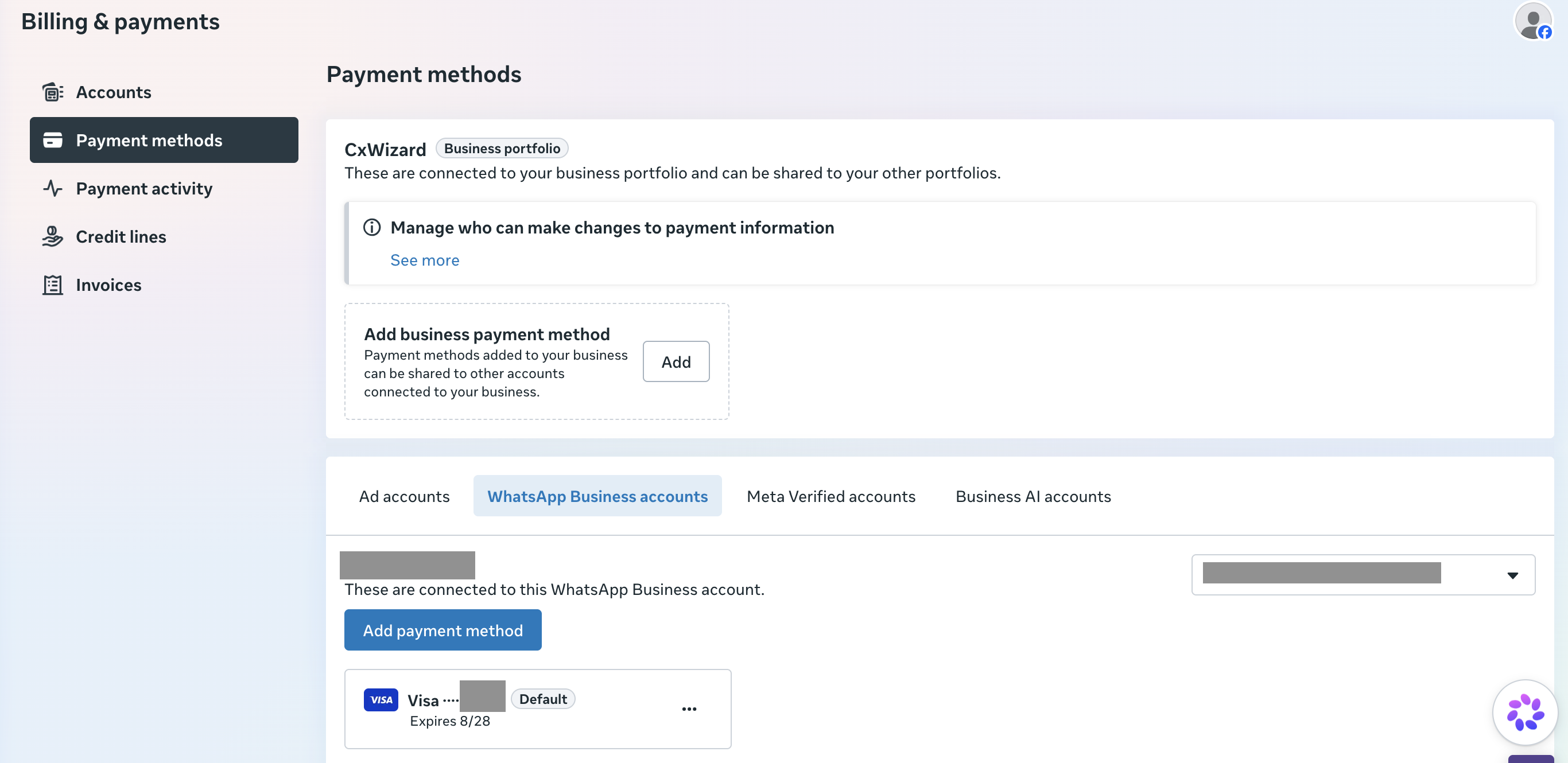Select Payment methods in sidebar

[164, 140]
